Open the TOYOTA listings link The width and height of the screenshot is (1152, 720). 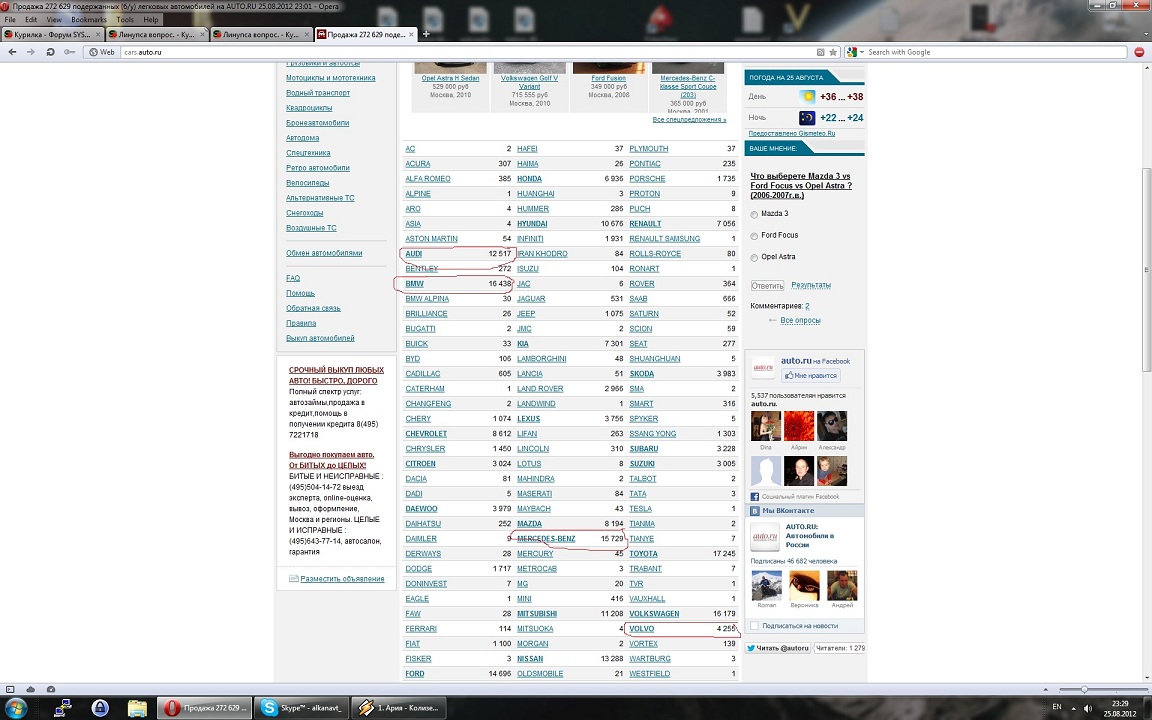pos(644,554)
